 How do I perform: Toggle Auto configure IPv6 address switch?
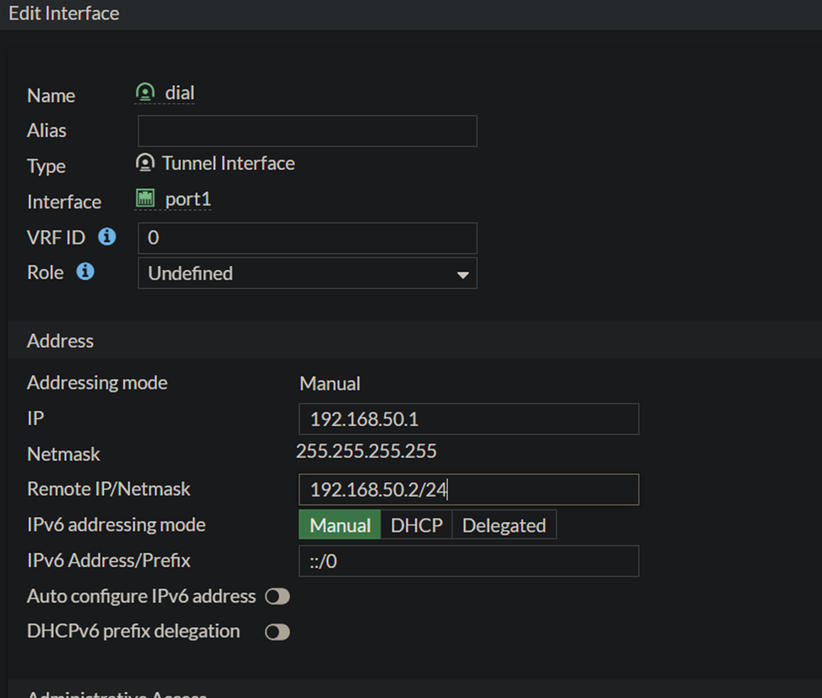[277, 597]
